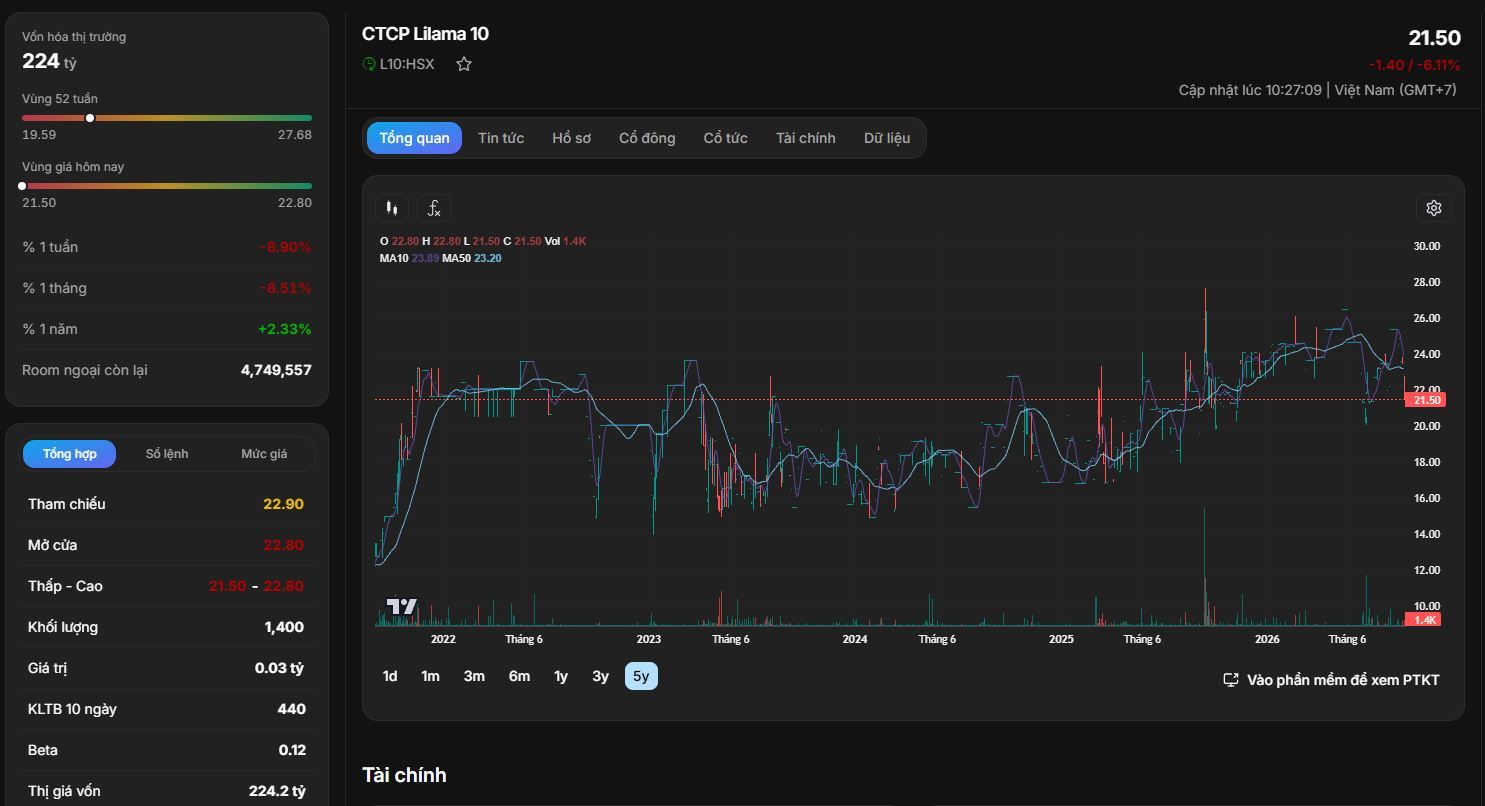
Task: Click the Thấp - Cao range 21.50 - 22.80
Action: tap(256, 586)
